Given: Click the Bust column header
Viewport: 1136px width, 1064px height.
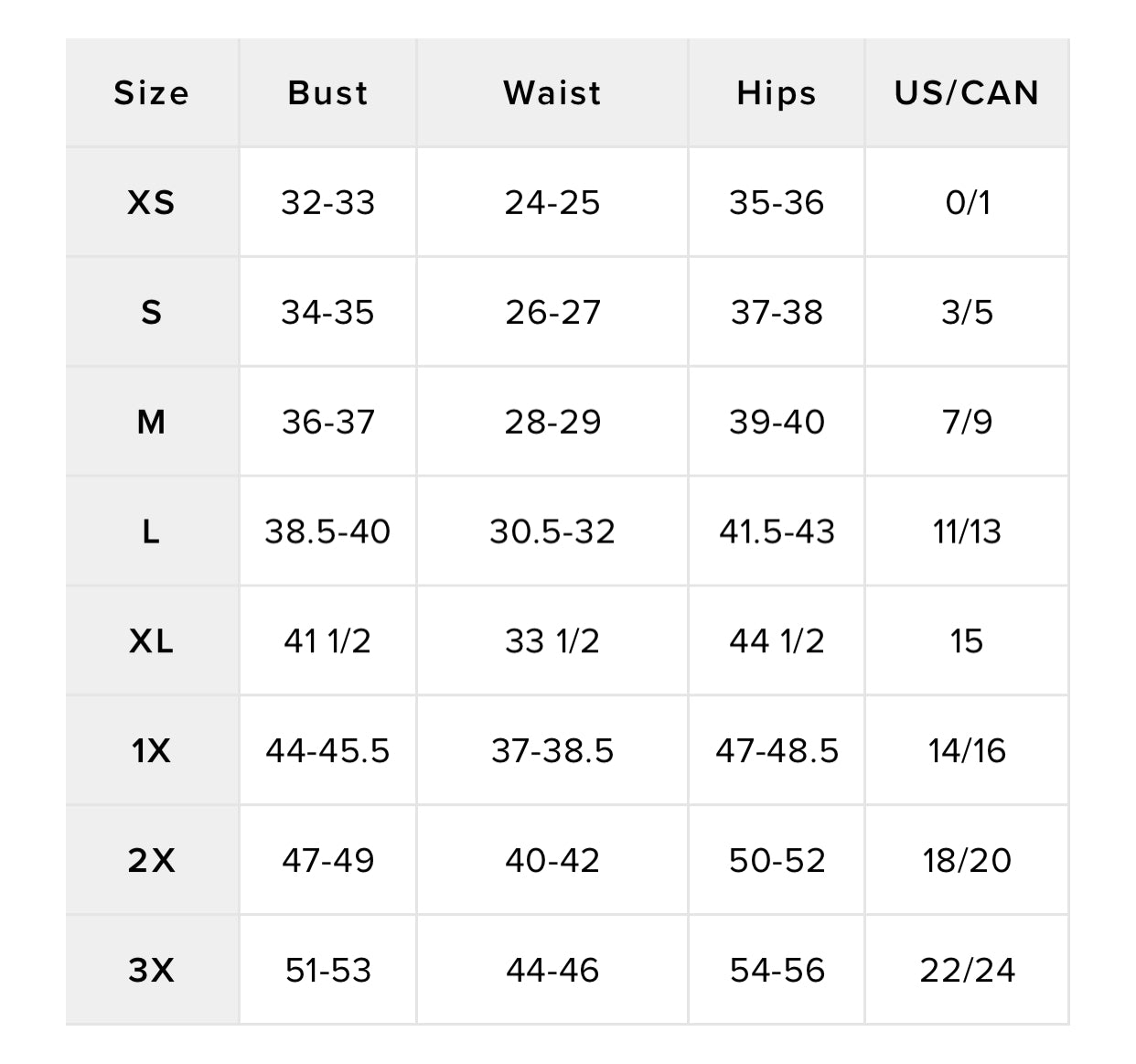Looking at the screenshot, I should coord(327,93).
